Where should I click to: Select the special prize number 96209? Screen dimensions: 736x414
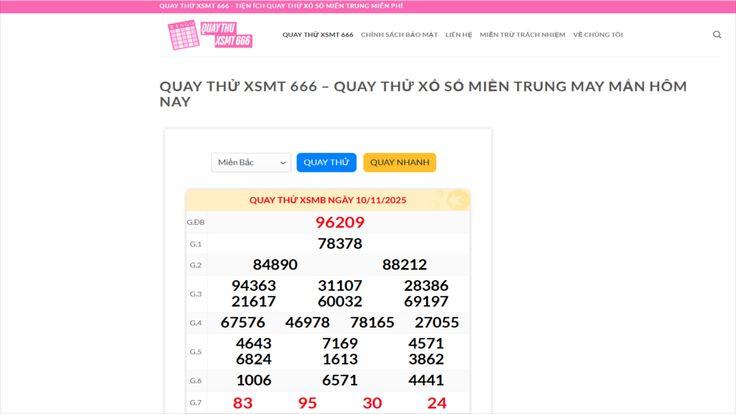(339, 222)
